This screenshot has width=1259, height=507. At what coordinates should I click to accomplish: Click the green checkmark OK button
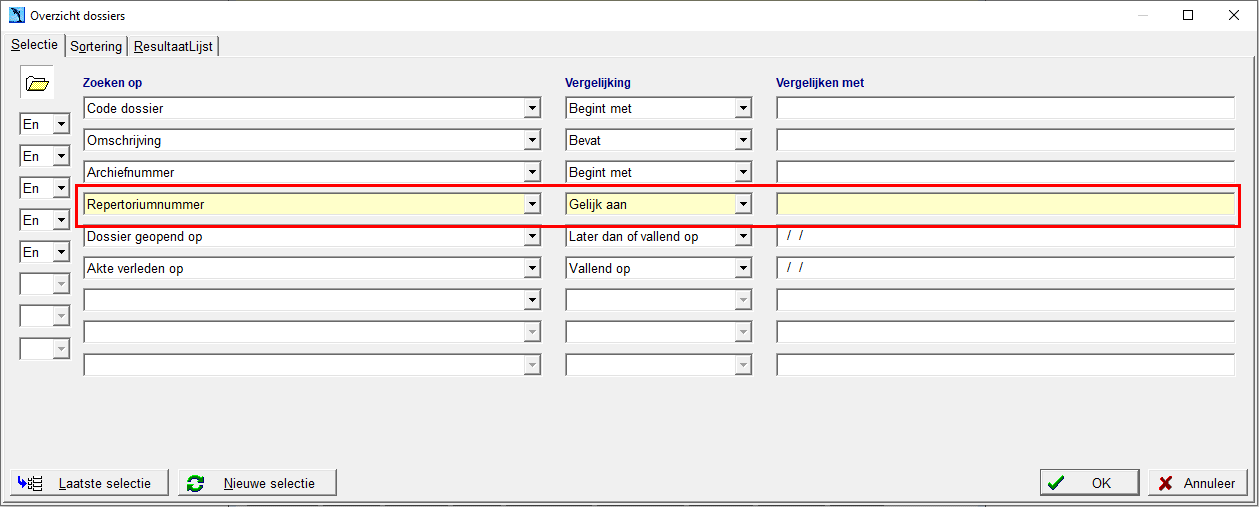point(1089,483)
